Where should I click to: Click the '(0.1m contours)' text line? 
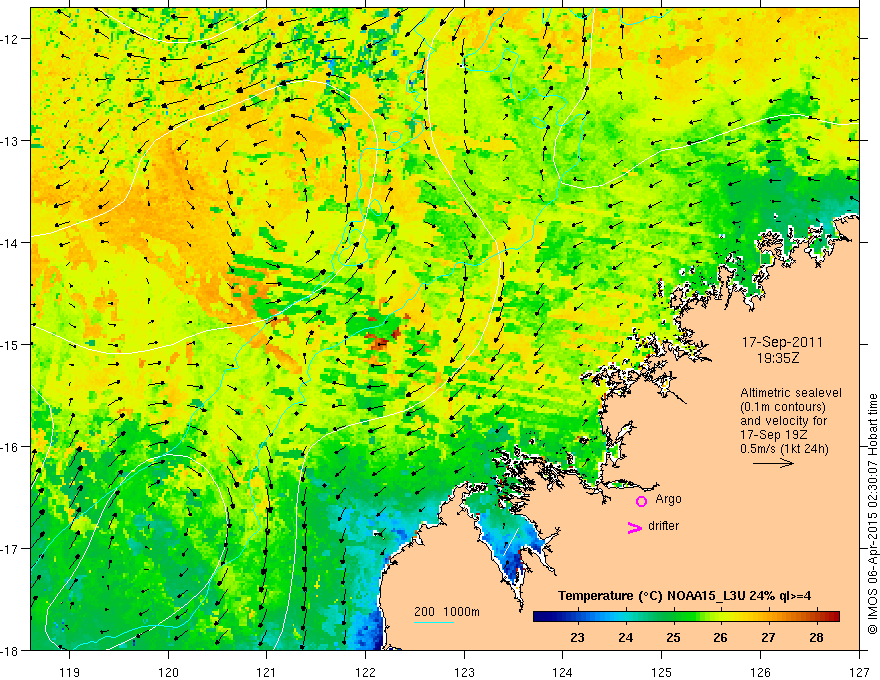783,407
